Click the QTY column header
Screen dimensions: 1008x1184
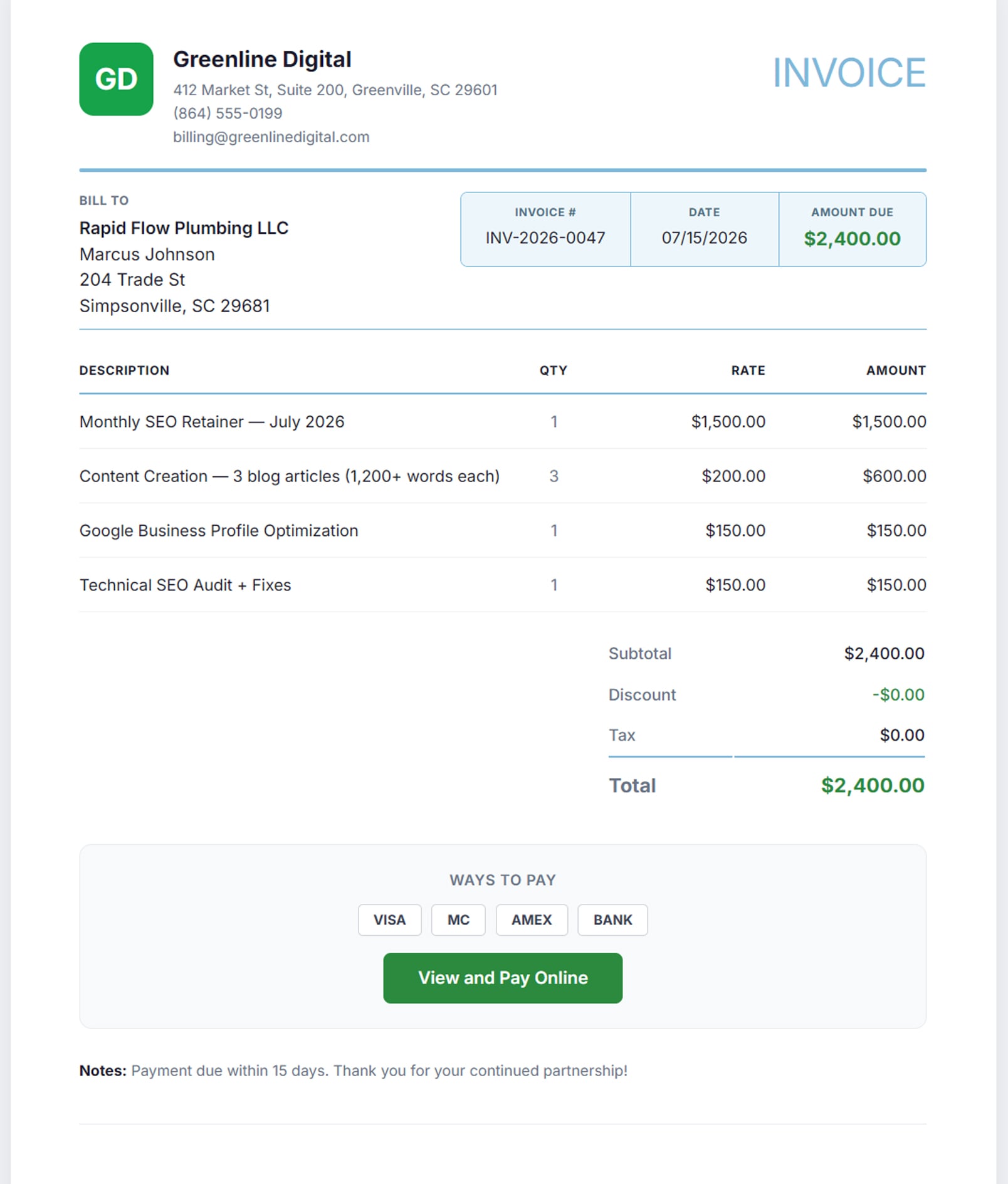[554, 370]
